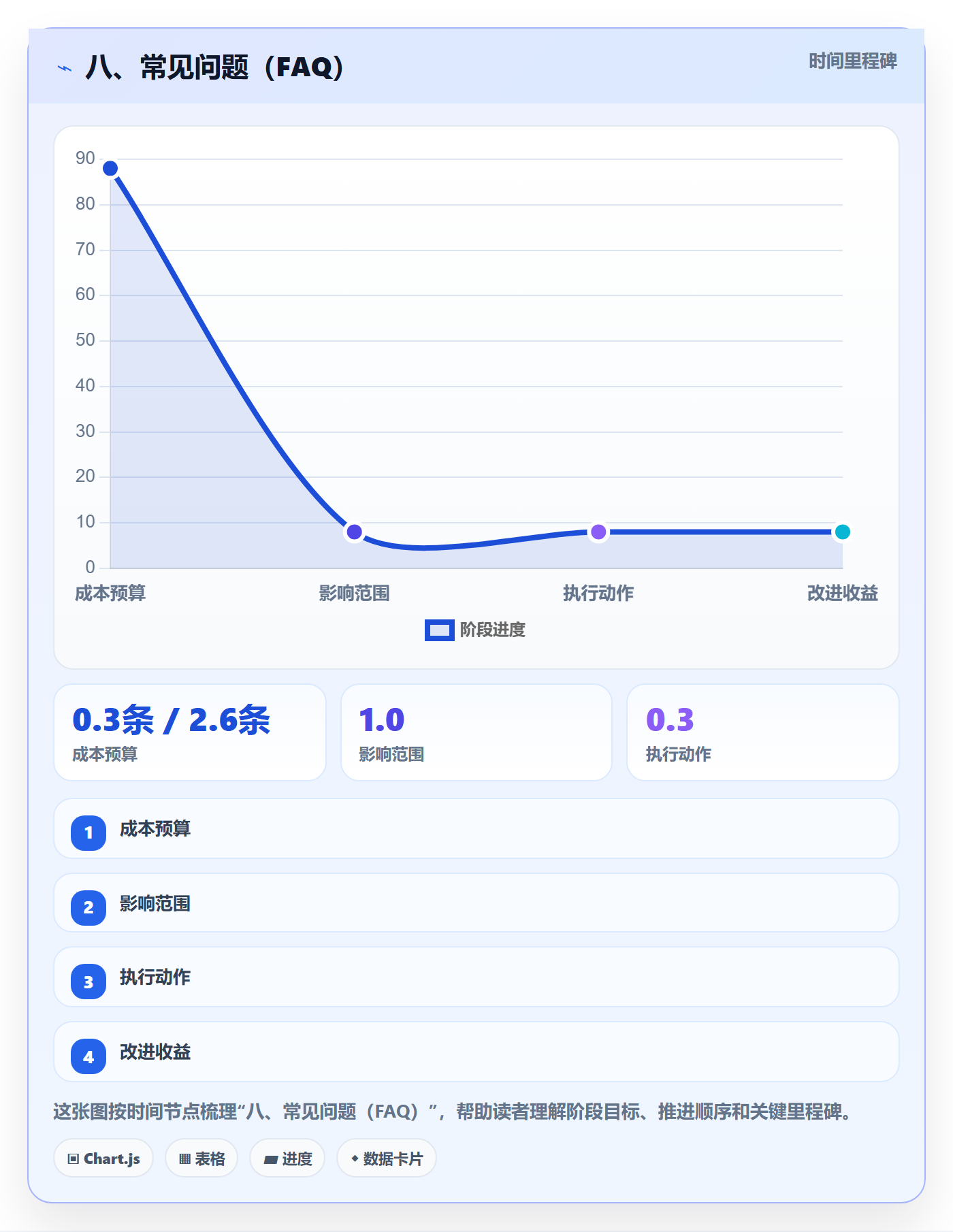The image size is (953, 1232).
Task: Click the 执行动作 x-axis label
Action: coord(598,594)
